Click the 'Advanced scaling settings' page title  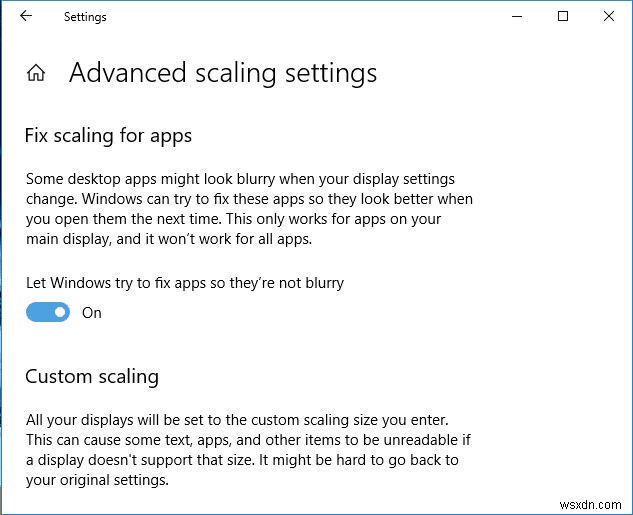(x=223, y=73)
